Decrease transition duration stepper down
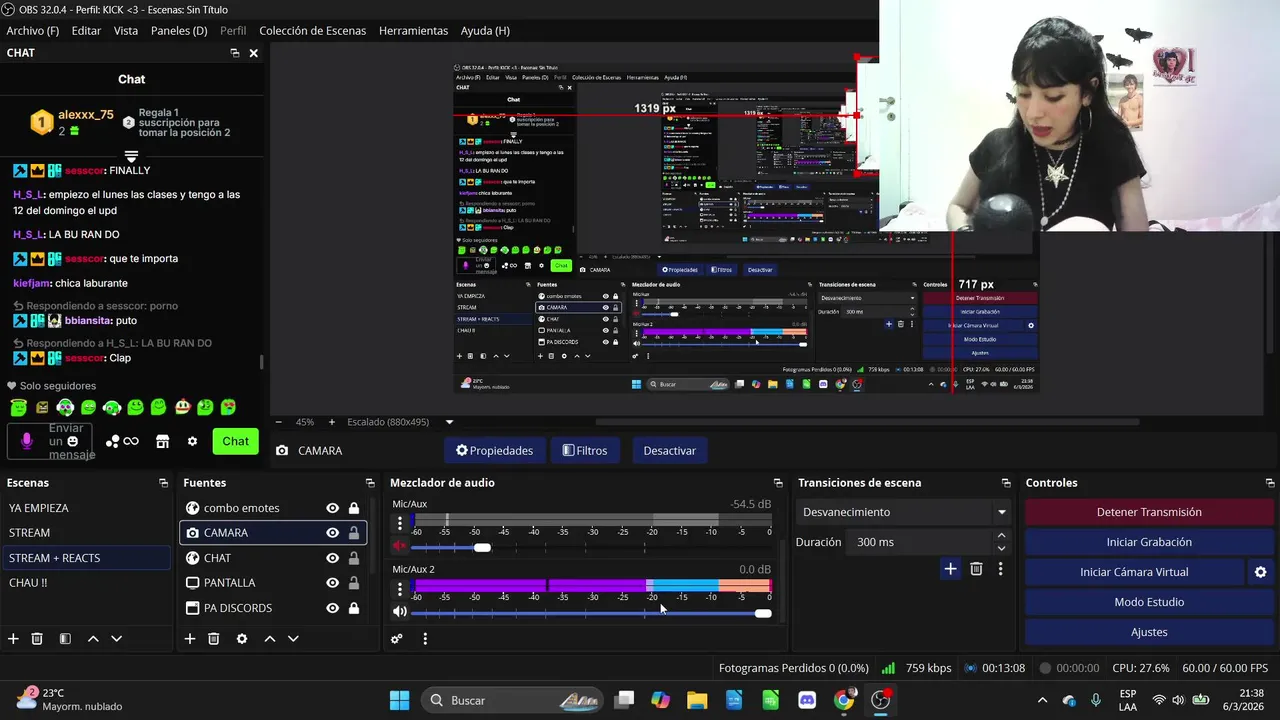 click(x=1001, y=548)
